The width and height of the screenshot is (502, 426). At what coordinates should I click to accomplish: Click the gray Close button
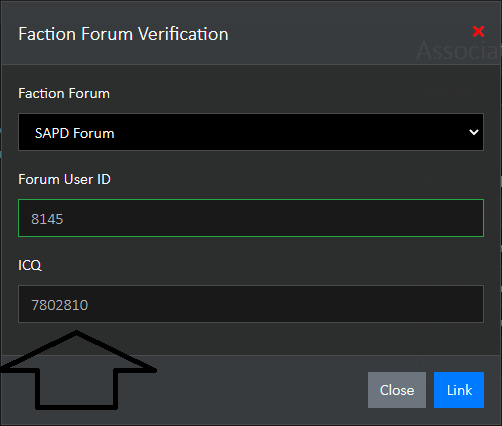pyautogui.click(x=397, y=390)
